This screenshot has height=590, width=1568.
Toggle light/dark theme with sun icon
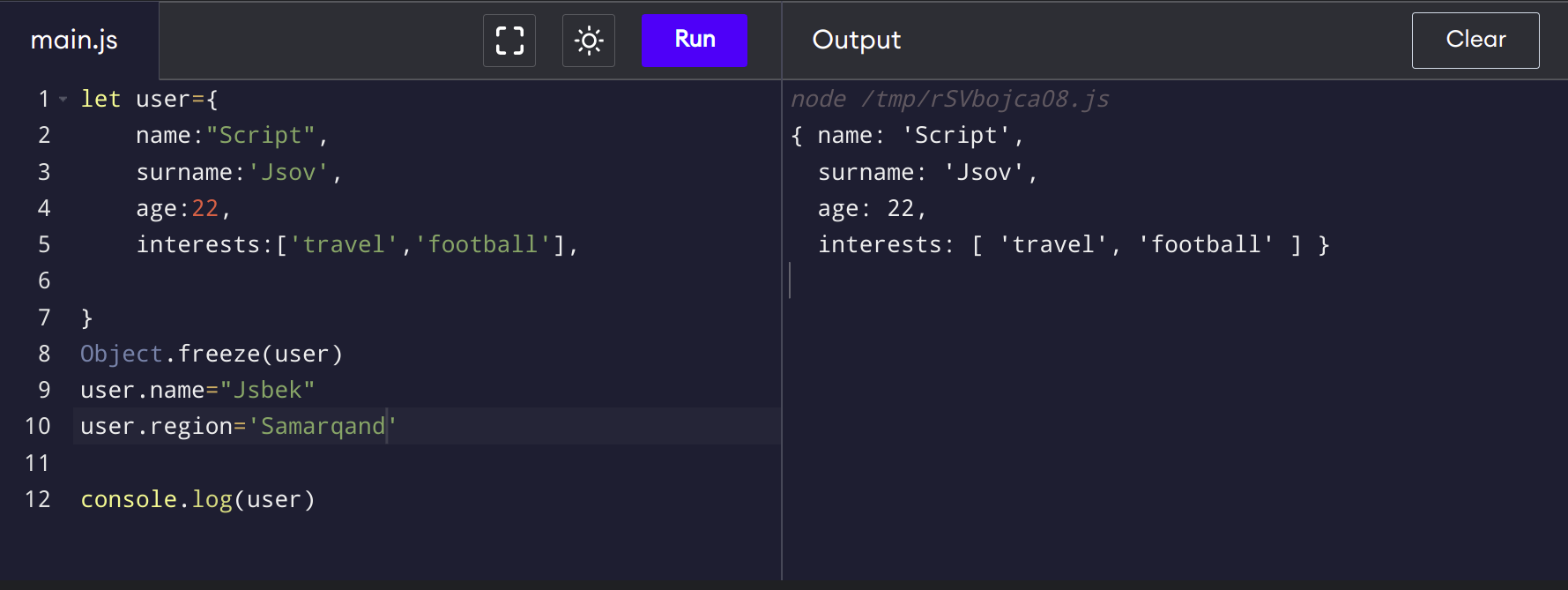589,41
